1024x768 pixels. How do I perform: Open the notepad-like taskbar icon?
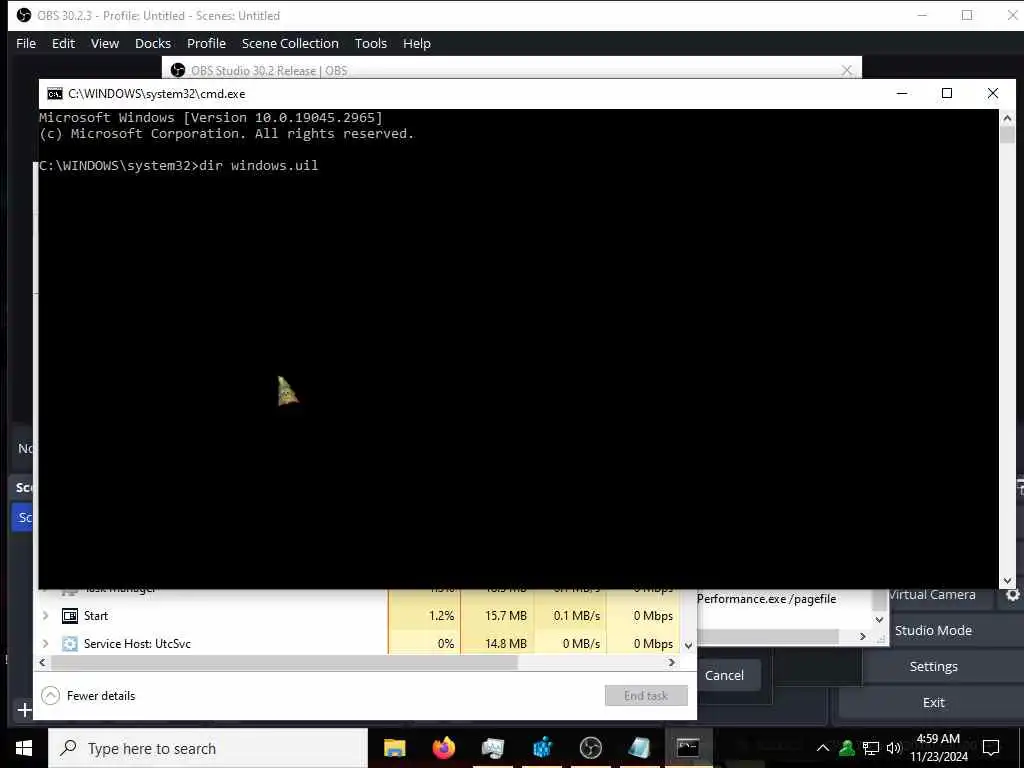[639, 748]
